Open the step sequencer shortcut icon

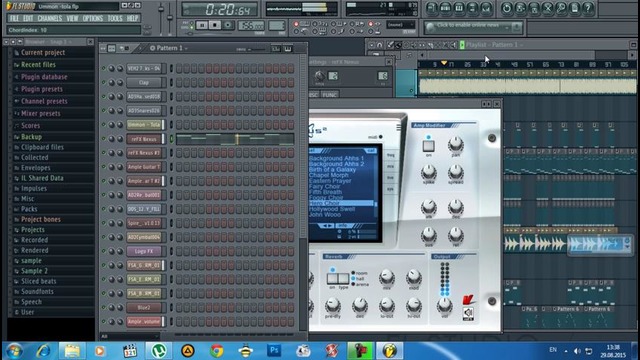[445, 8]
